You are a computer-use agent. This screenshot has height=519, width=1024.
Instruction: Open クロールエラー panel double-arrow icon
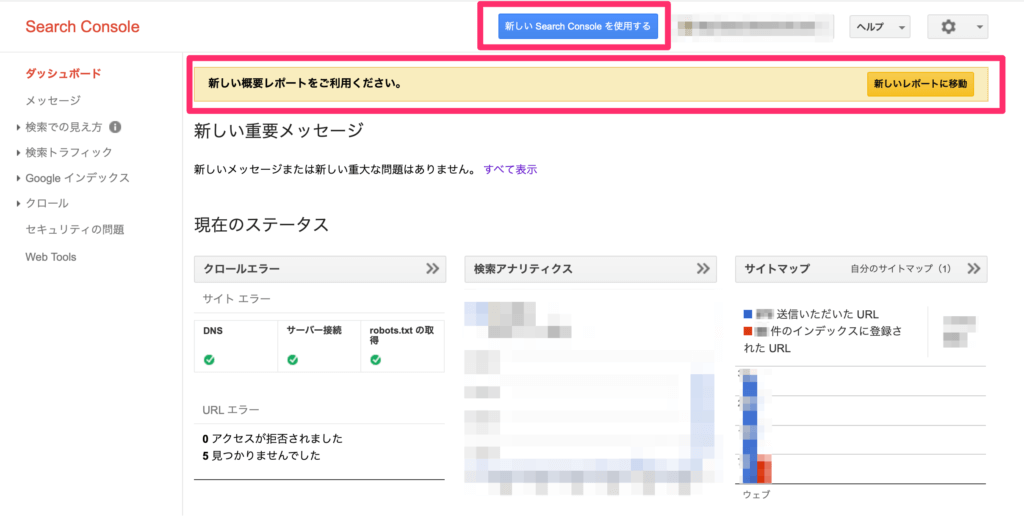pyautogui.click(x=432, y=268)
